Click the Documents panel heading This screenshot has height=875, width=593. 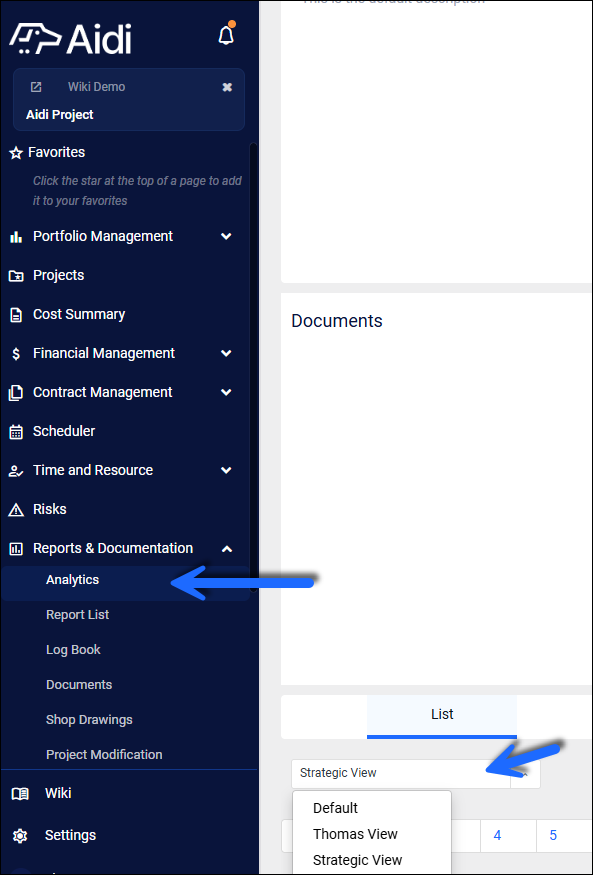337,321
